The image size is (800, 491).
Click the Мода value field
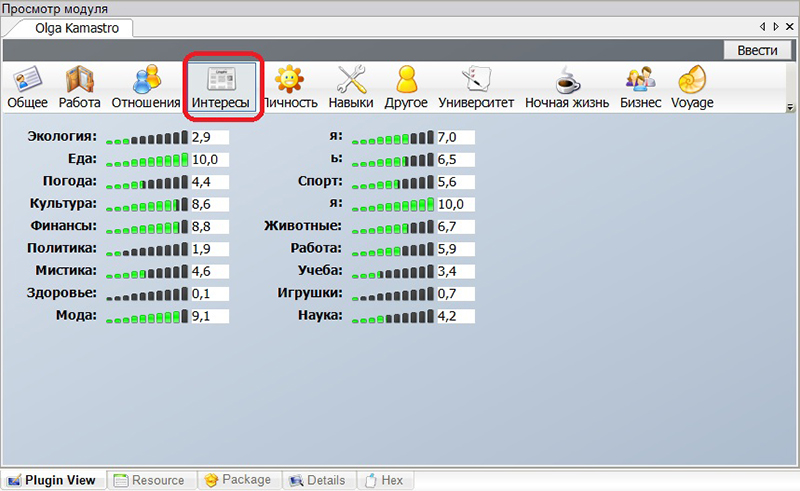tap(210, 316)
